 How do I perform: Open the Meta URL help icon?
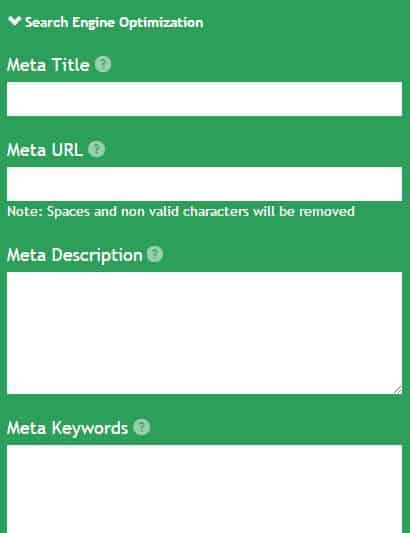tap(97, 149)
